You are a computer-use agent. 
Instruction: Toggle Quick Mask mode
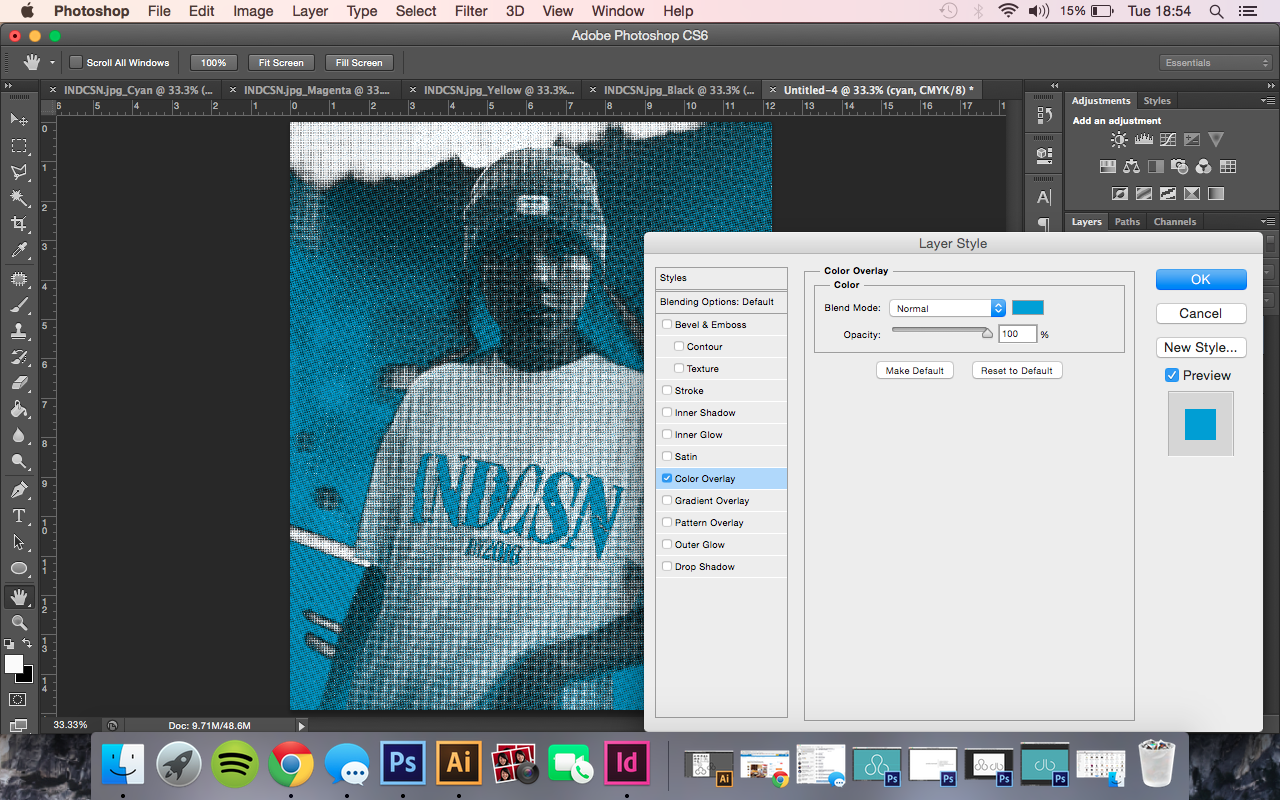point(18,699)
